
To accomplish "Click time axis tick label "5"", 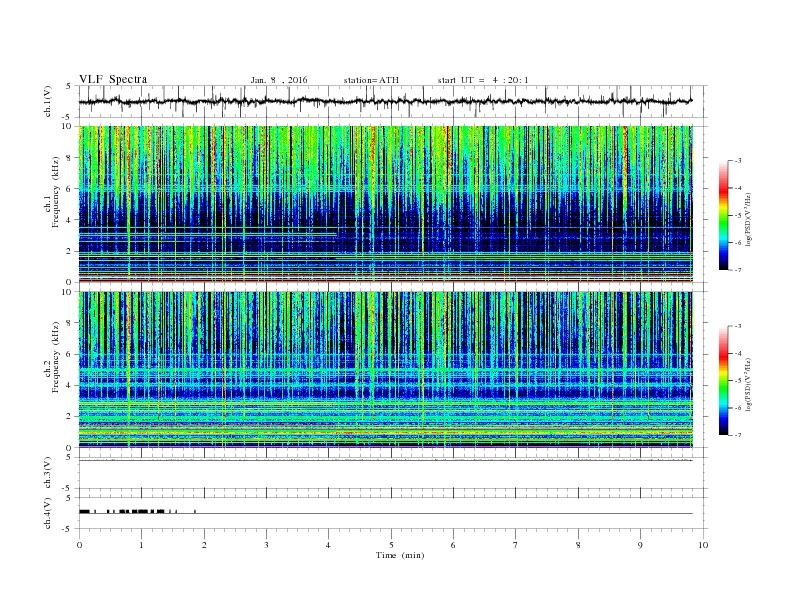I will (391, 545).
